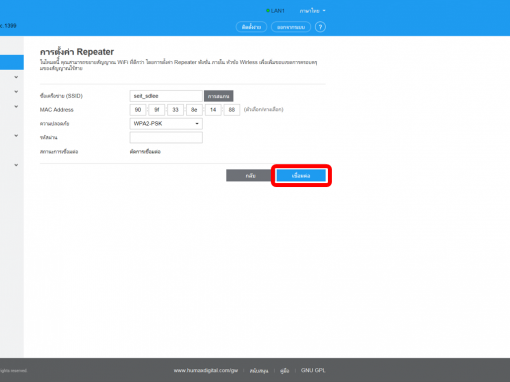Image resolution: width=510 pixels, height=382 pixels.
Task: Click the last MAC address box (88)
Action: click(232, 110)
